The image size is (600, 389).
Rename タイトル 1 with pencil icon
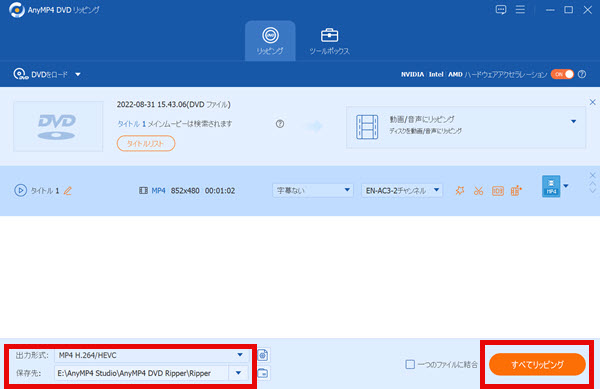pos(68,190)
